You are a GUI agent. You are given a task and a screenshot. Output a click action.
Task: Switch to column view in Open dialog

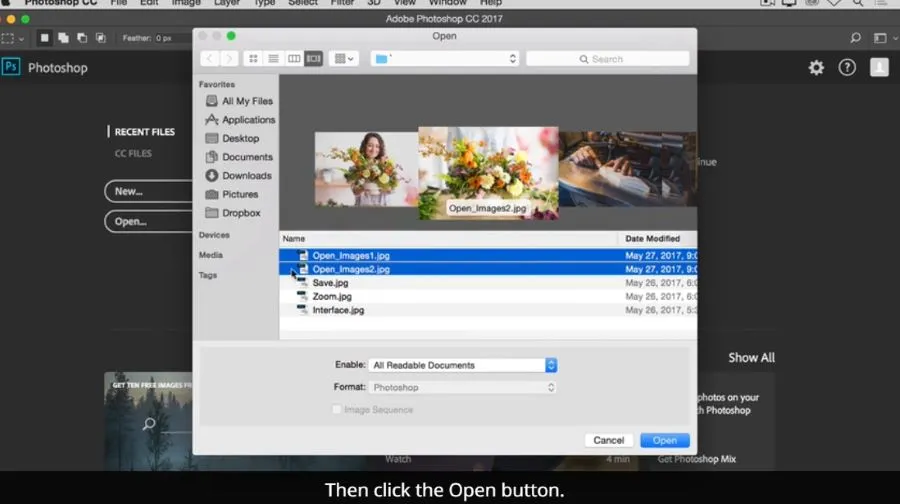click(294, 59)
